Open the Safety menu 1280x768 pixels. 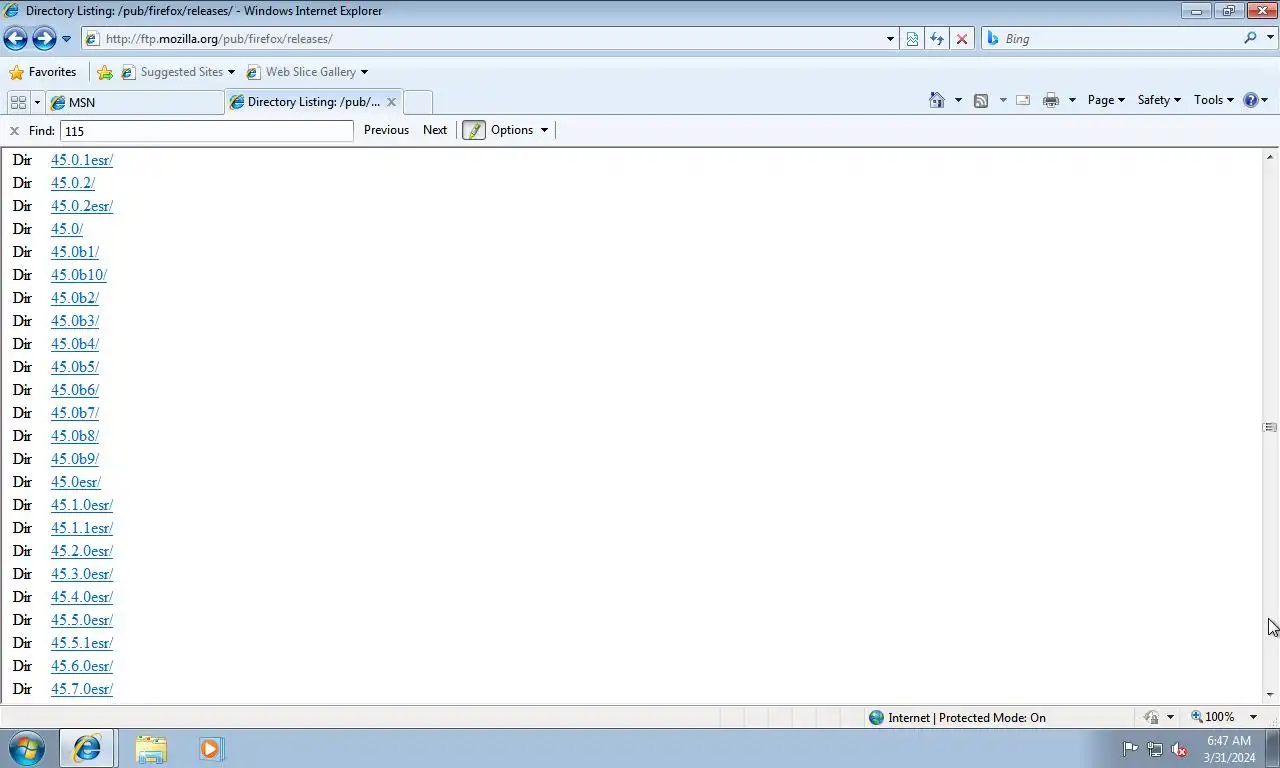click(1159, 100)
